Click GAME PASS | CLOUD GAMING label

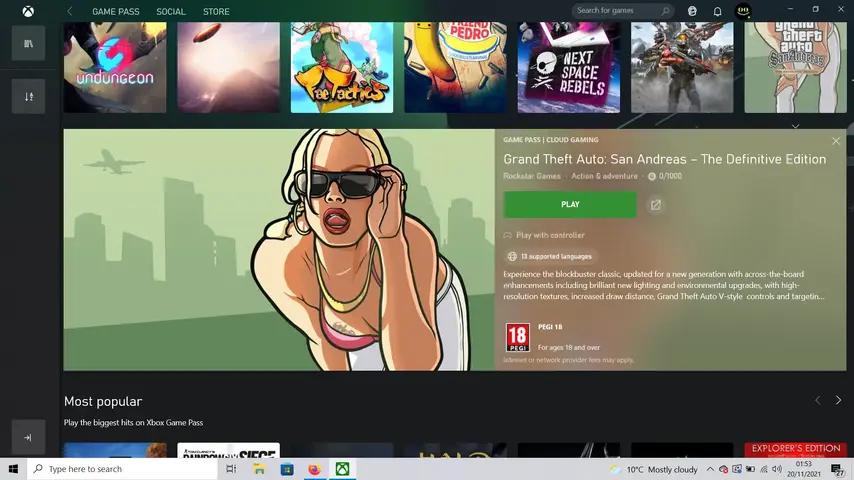tap(551, 139)
